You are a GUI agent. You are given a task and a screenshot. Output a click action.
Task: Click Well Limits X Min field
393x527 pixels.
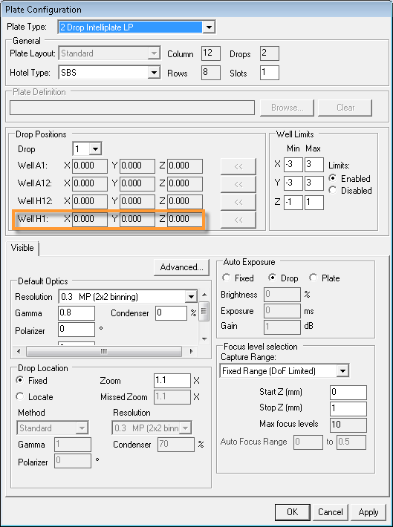(293, 164)
